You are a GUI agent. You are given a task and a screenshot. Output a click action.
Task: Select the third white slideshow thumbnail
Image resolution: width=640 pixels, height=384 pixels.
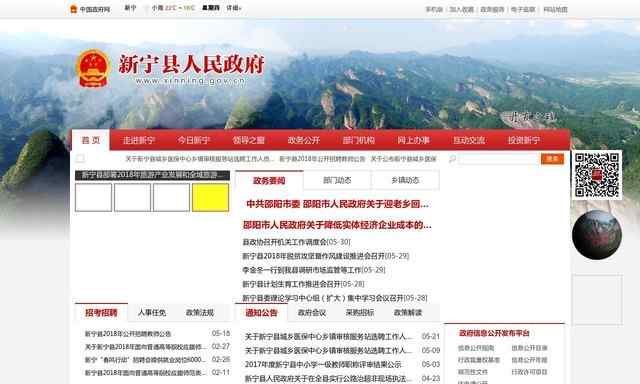pos(171,198)
